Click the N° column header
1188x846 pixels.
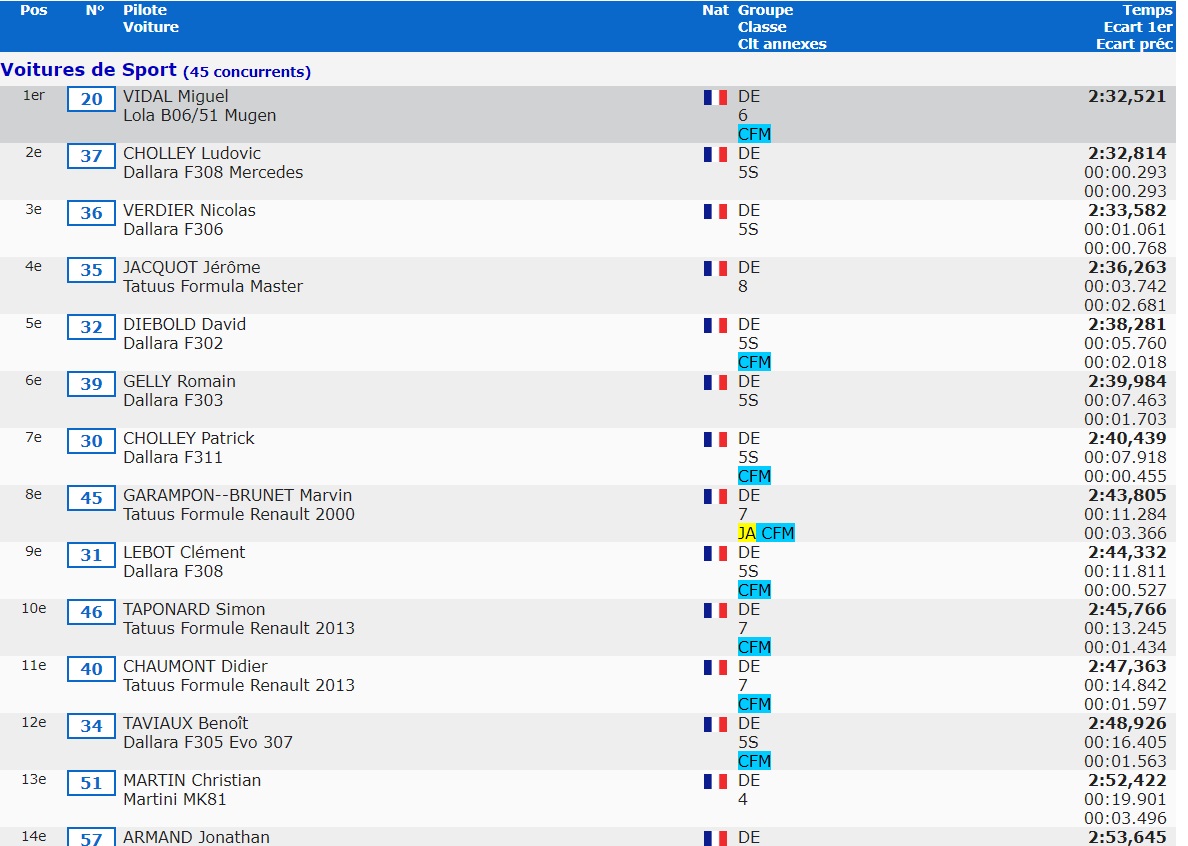pyautogui.click(x=95, y=10)
